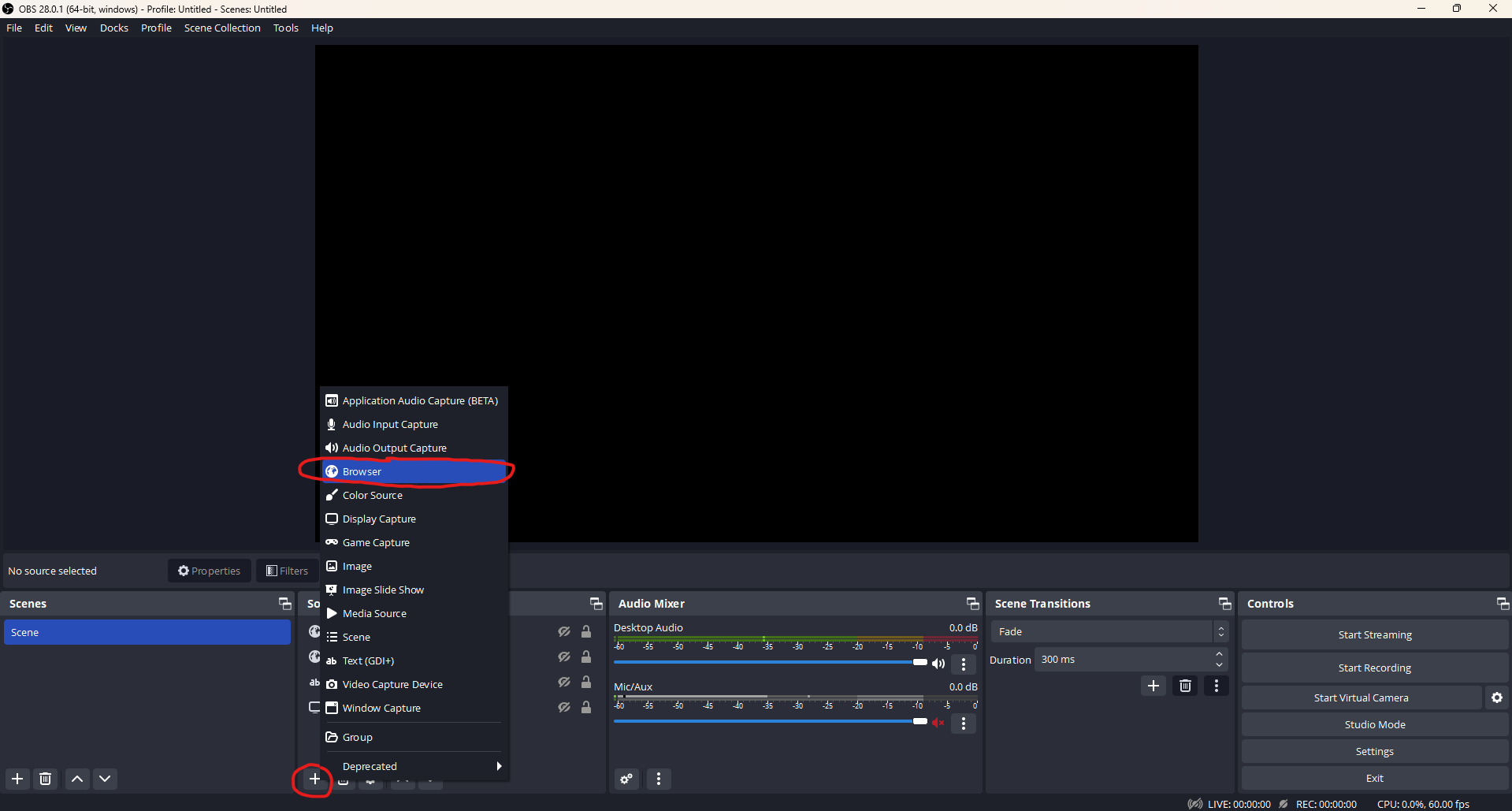Viewport: 1512px width, 811px height.
Task: Open the Fade transition dropdown
Action: click(x=1109, y=631)
